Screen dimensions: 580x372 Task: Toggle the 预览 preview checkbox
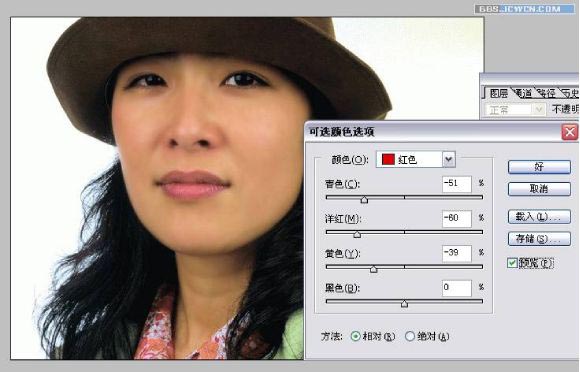(512, 263)
